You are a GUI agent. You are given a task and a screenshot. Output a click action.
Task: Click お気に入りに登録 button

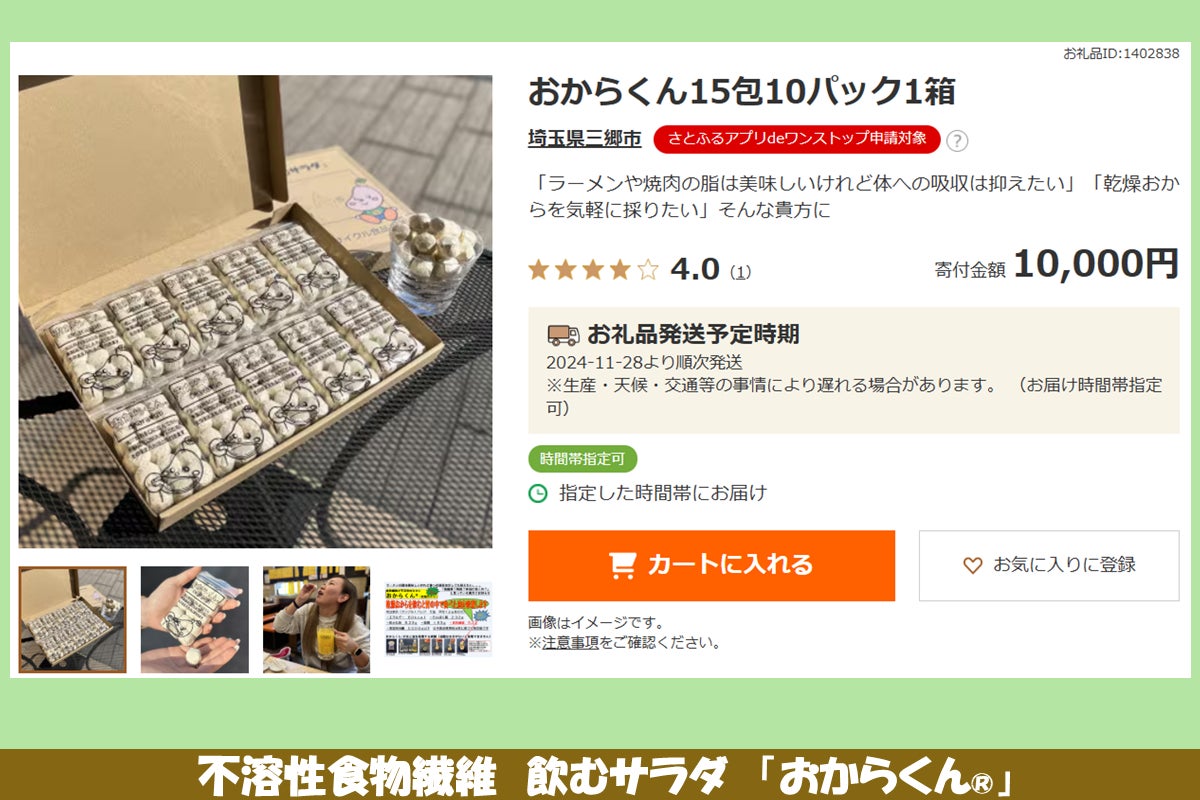pyautogui.click(x=1049, y=565)
